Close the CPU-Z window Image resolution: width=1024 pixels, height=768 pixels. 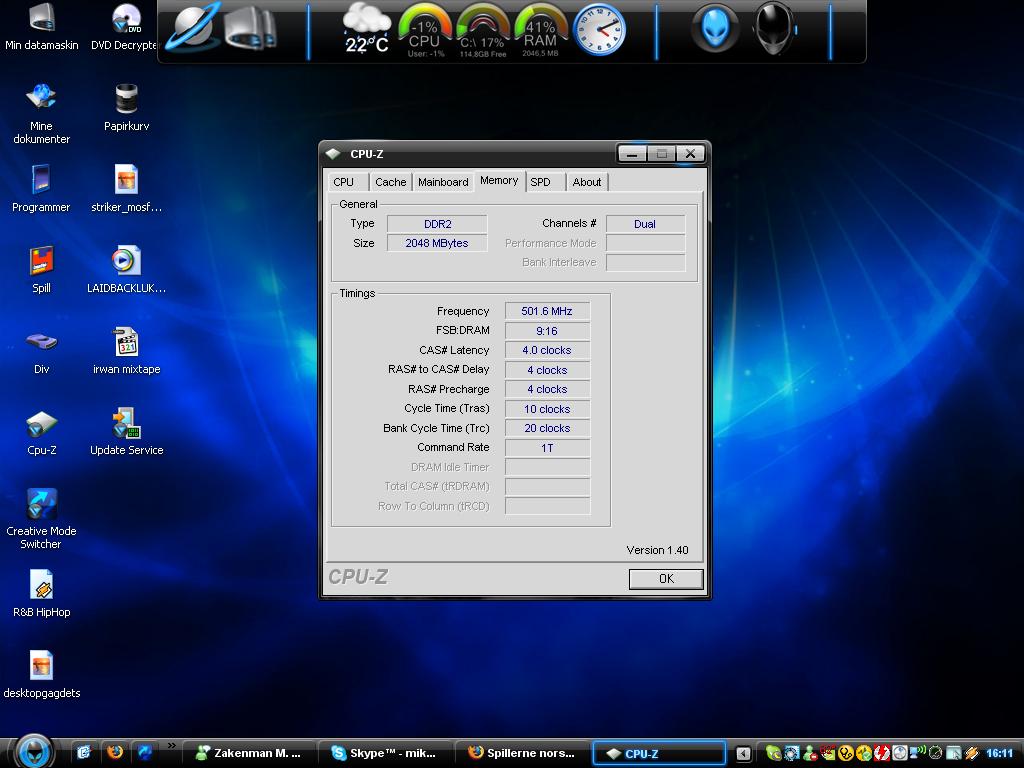coord(690,154)
